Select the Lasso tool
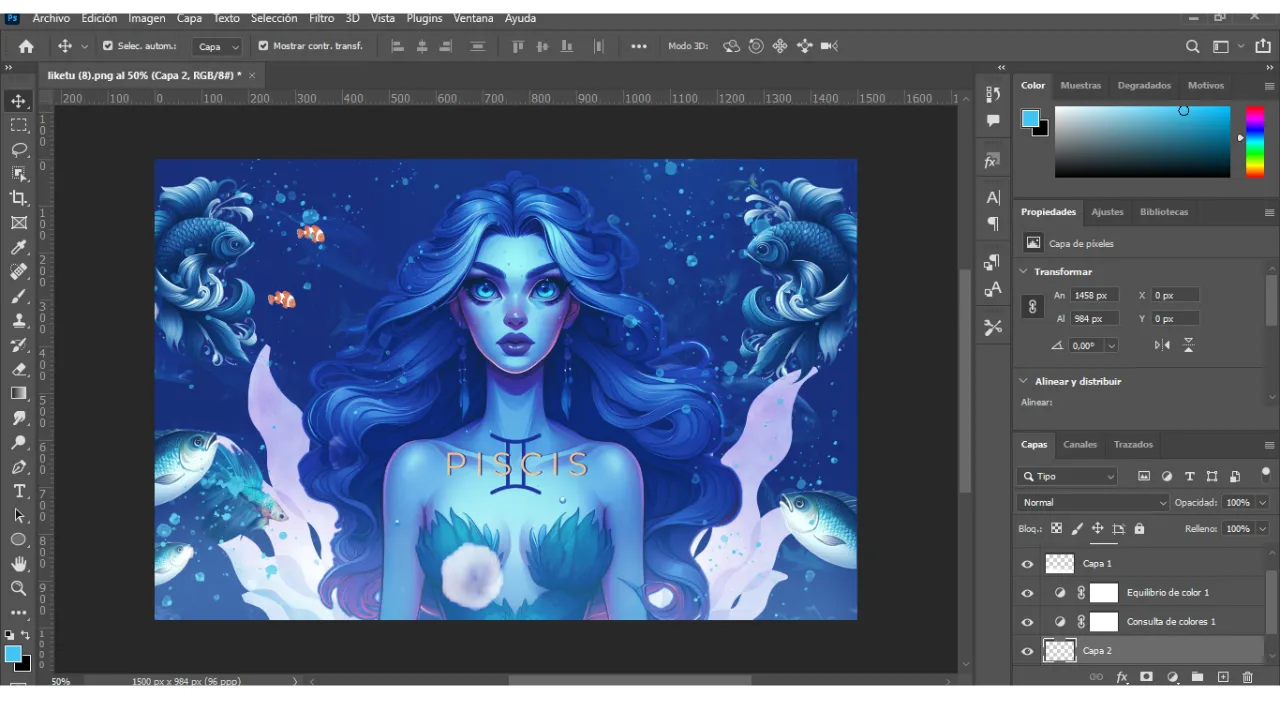This screenshot has width=1280, height=720. click(19, 150)
